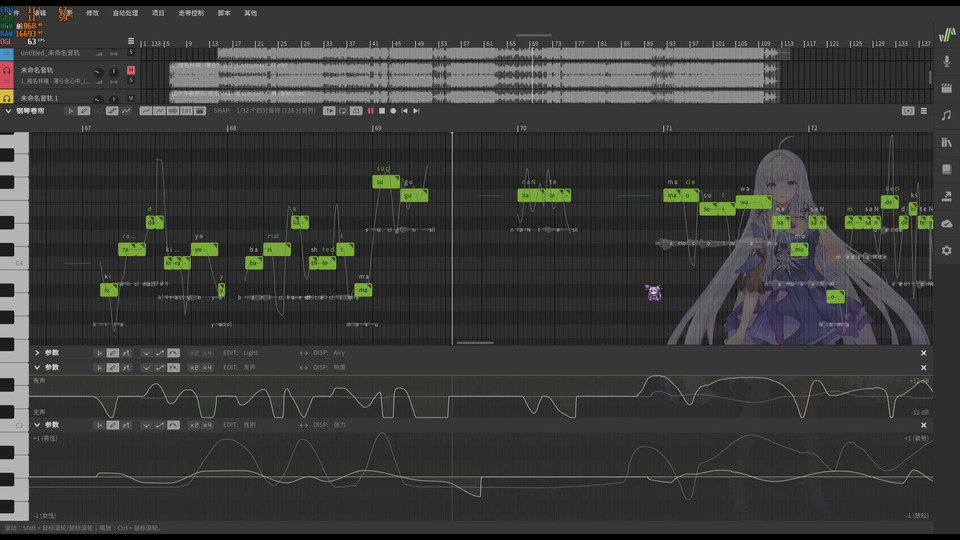The width and height of the screenshot is (960, 540).
Task: Toggle the waveform display button in the piano roll toolbar
Action: pyautogui.click(x=173, y=111)
